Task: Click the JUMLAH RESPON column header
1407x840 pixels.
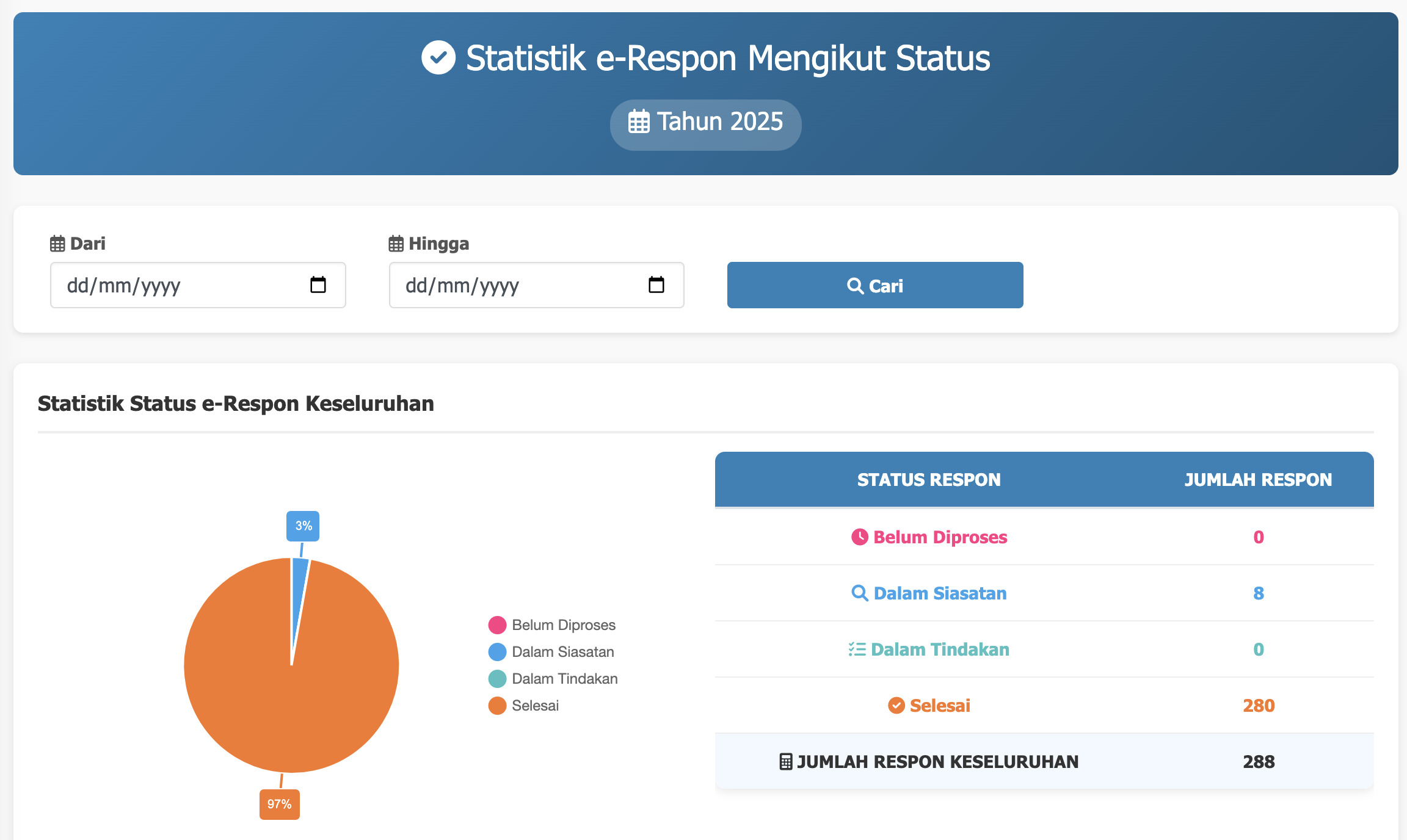Action: 1258,480
